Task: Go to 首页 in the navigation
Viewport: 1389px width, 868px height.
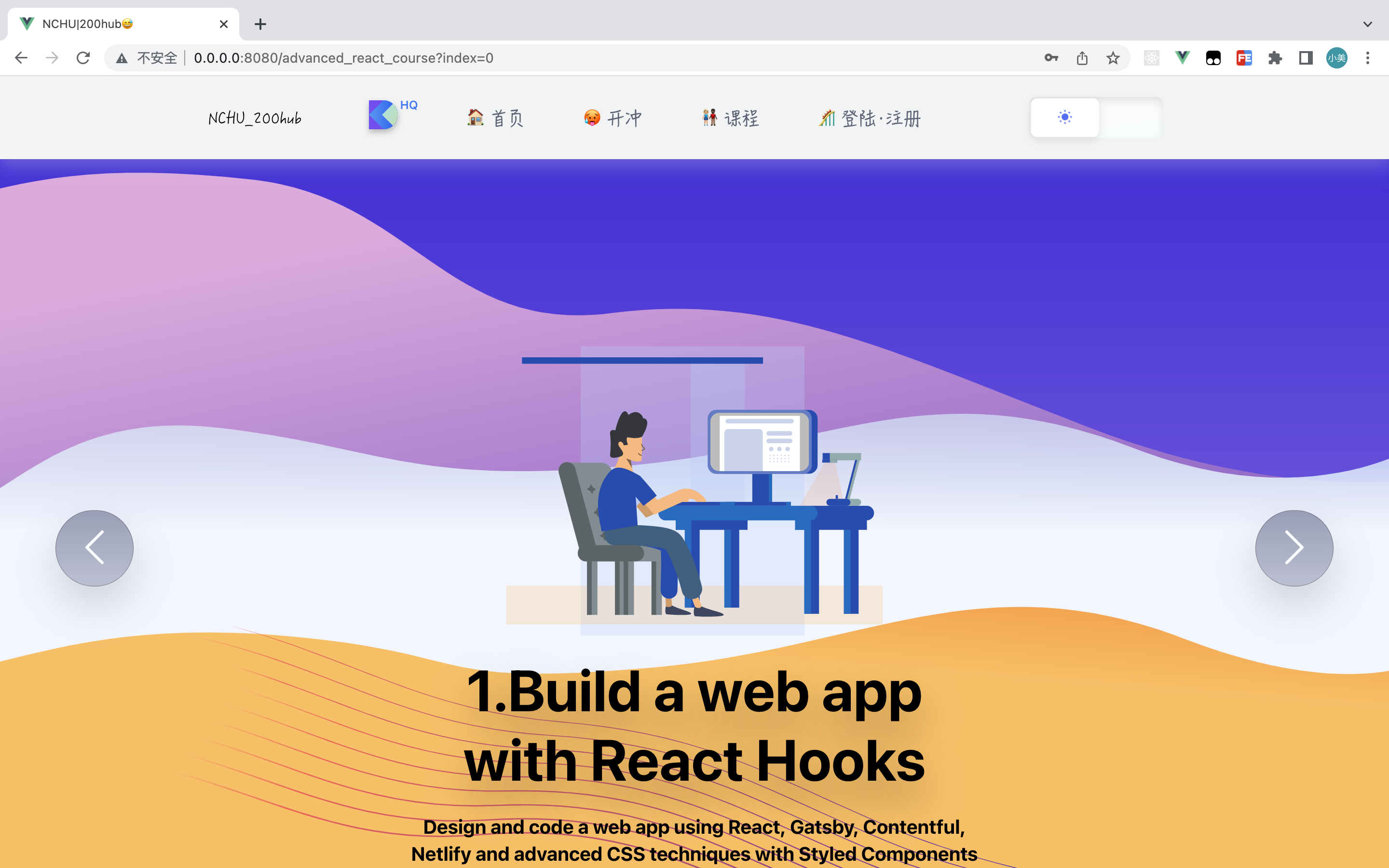Action: pyautogui.click(x=495, y=118)
